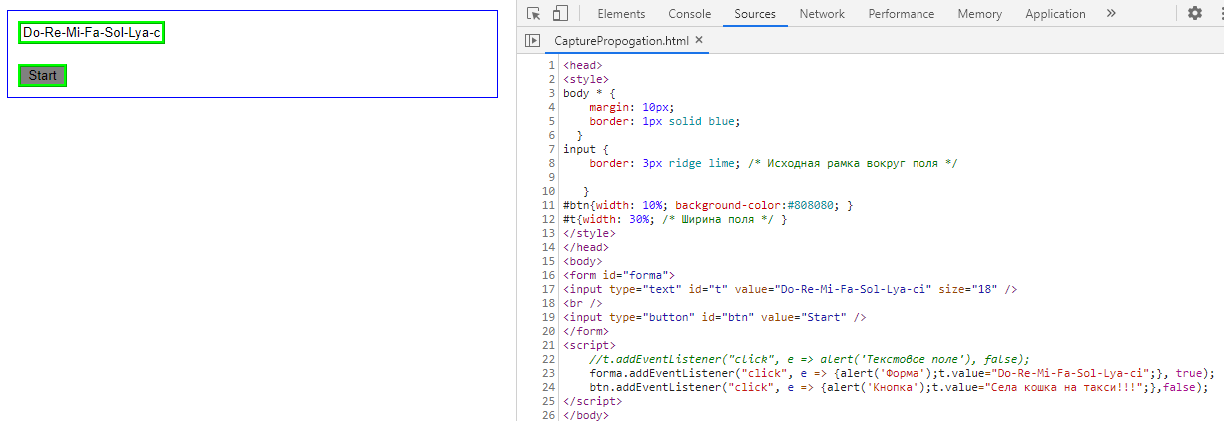Activate the inspect element picker icon
Image resolution: width=1224 pixels, height=421 pixels.
pyautogui.click(x=534, y=14)
